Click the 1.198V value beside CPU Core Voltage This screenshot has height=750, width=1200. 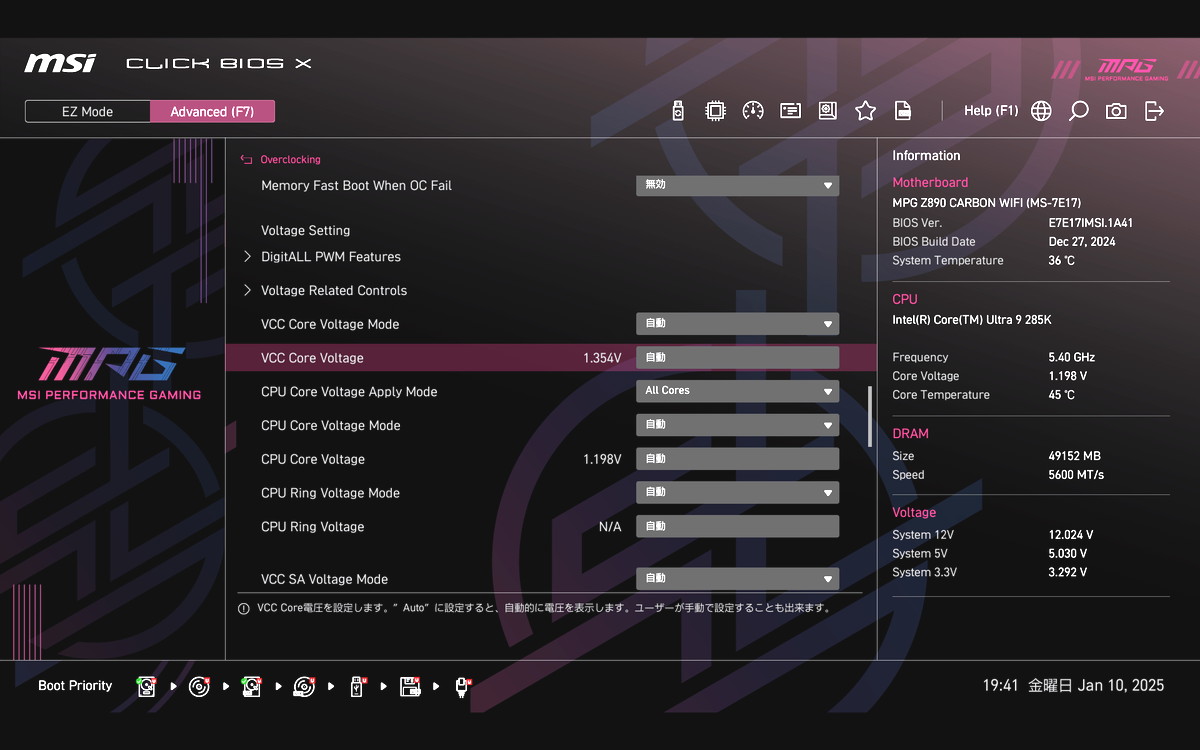pyautogui.click(x=602, y=459)
